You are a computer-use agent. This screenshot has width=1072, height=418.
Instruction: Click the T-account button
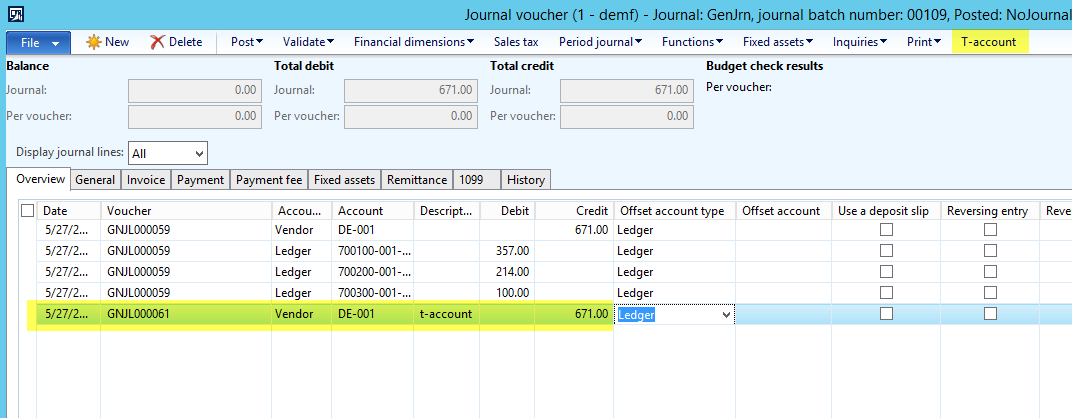click(x=988, y=42)
